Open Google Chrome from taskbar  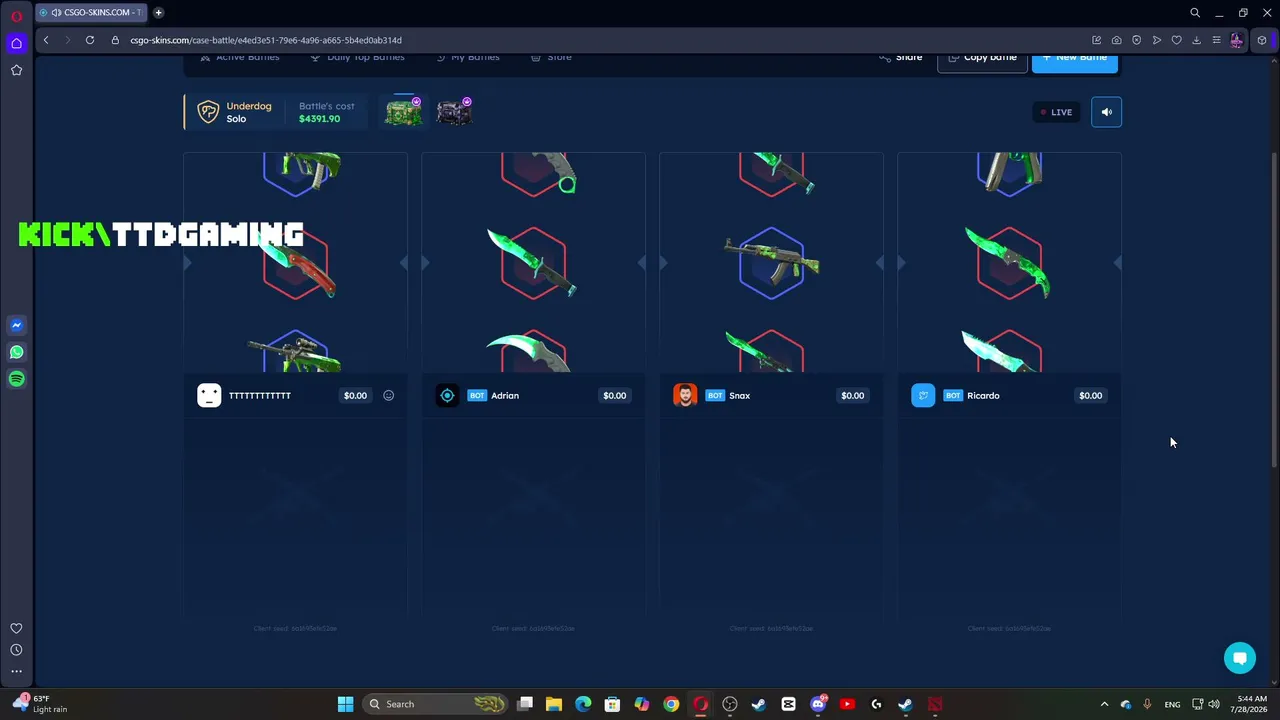(x=671, y=704)
